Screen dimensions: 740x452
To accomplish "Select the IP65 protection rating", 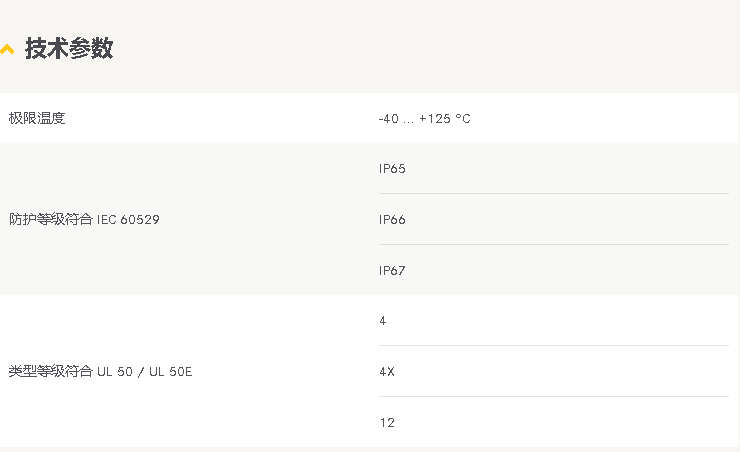I will (x=392, y=169).
